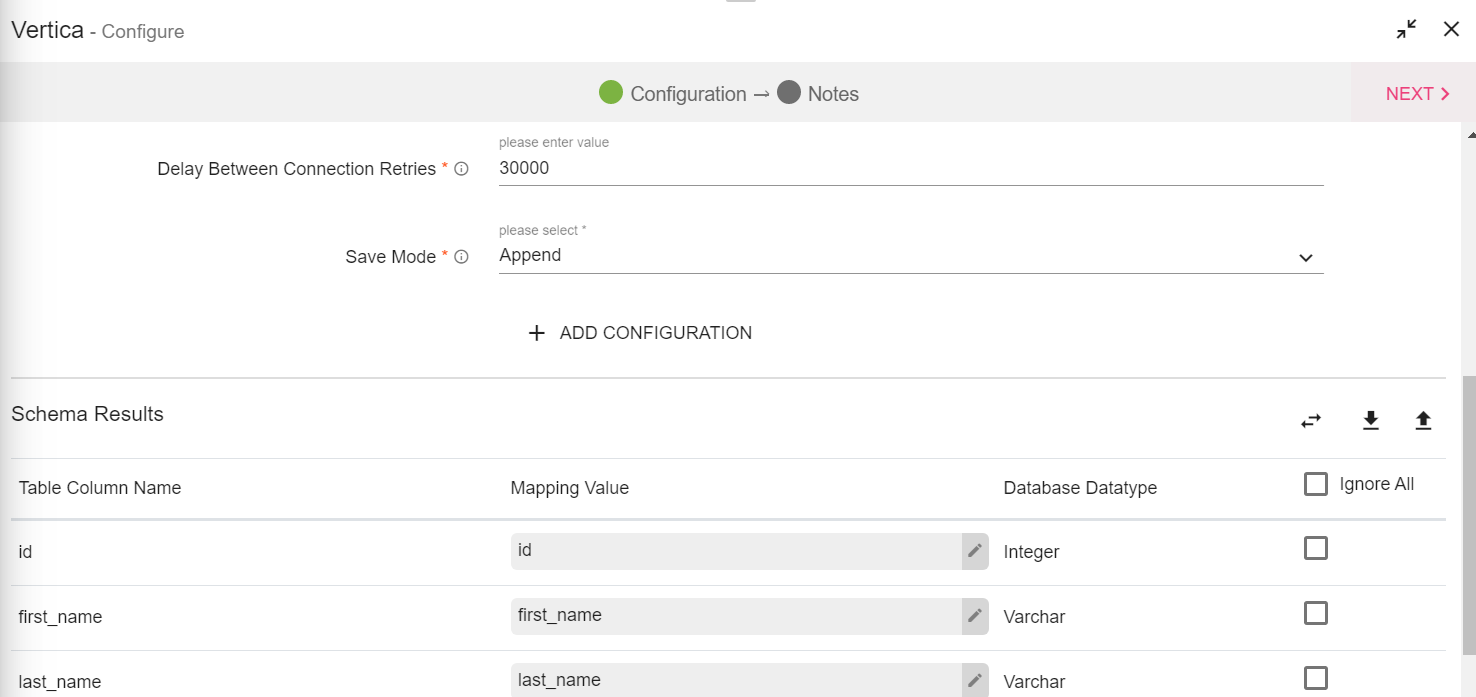The image size is (1476, 697).
Task: Tick ignore checkbox for id row
Action: [1316, 548]
